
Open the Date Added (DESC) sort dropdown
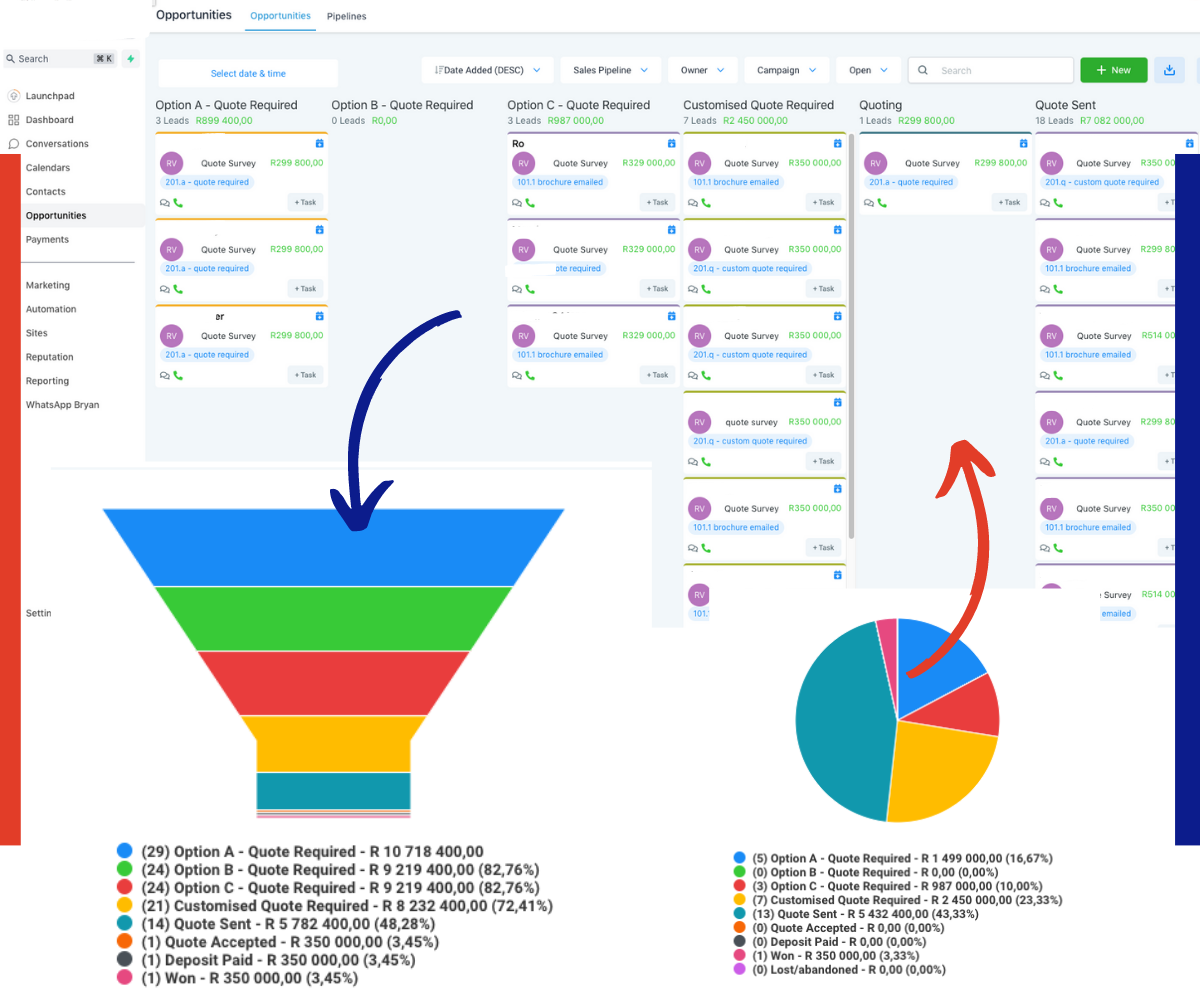tap(487, 70)
